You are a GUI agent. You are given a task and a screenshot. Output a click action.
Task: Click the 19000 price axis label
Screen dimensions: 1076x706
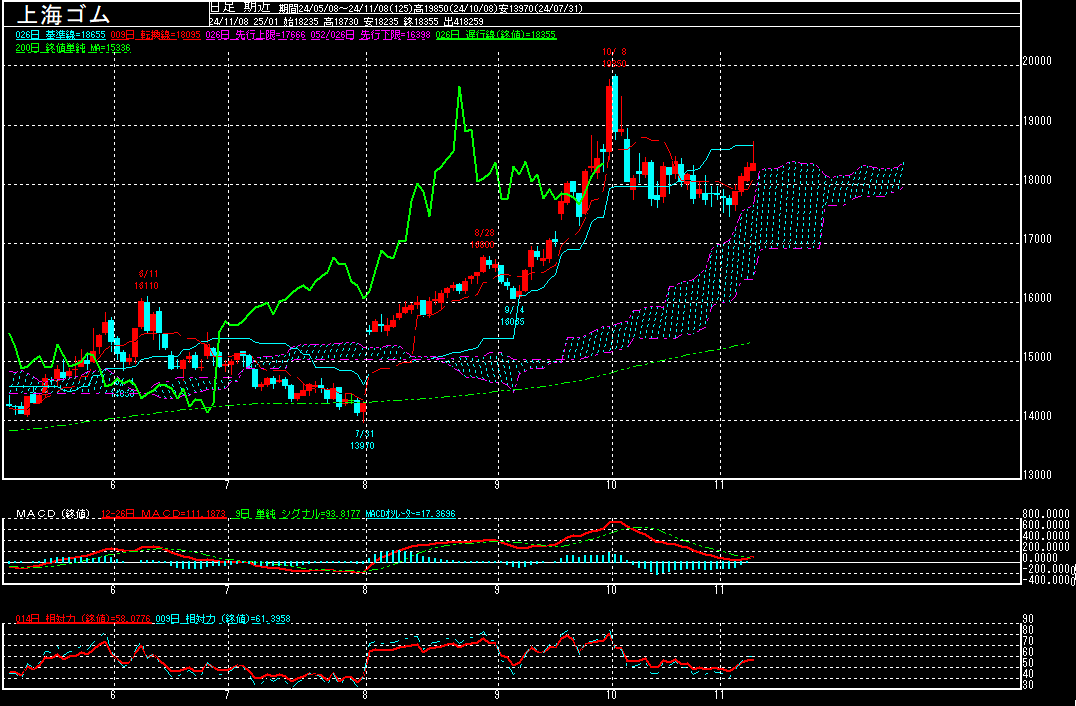1037,121
